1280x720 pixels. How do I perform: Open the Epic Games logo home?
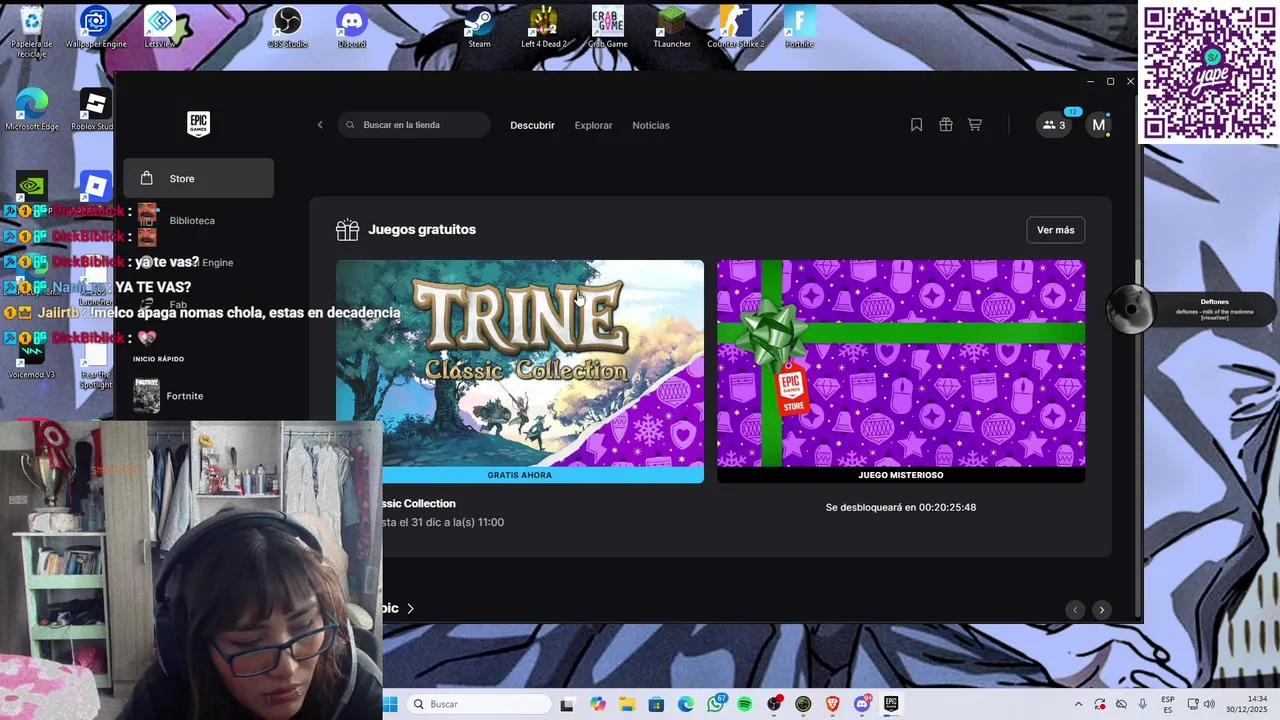(x=198, y=124)
